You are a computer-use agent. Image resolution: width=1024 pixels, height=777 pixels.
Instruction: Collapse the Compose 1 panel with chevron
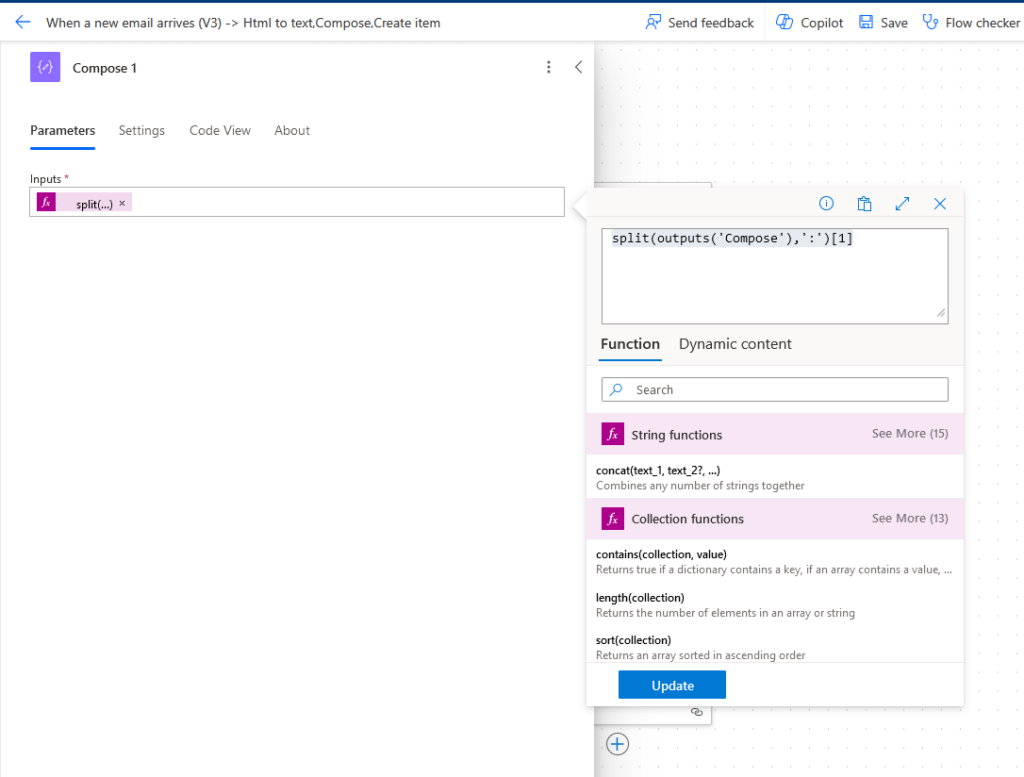click(579, 67)
